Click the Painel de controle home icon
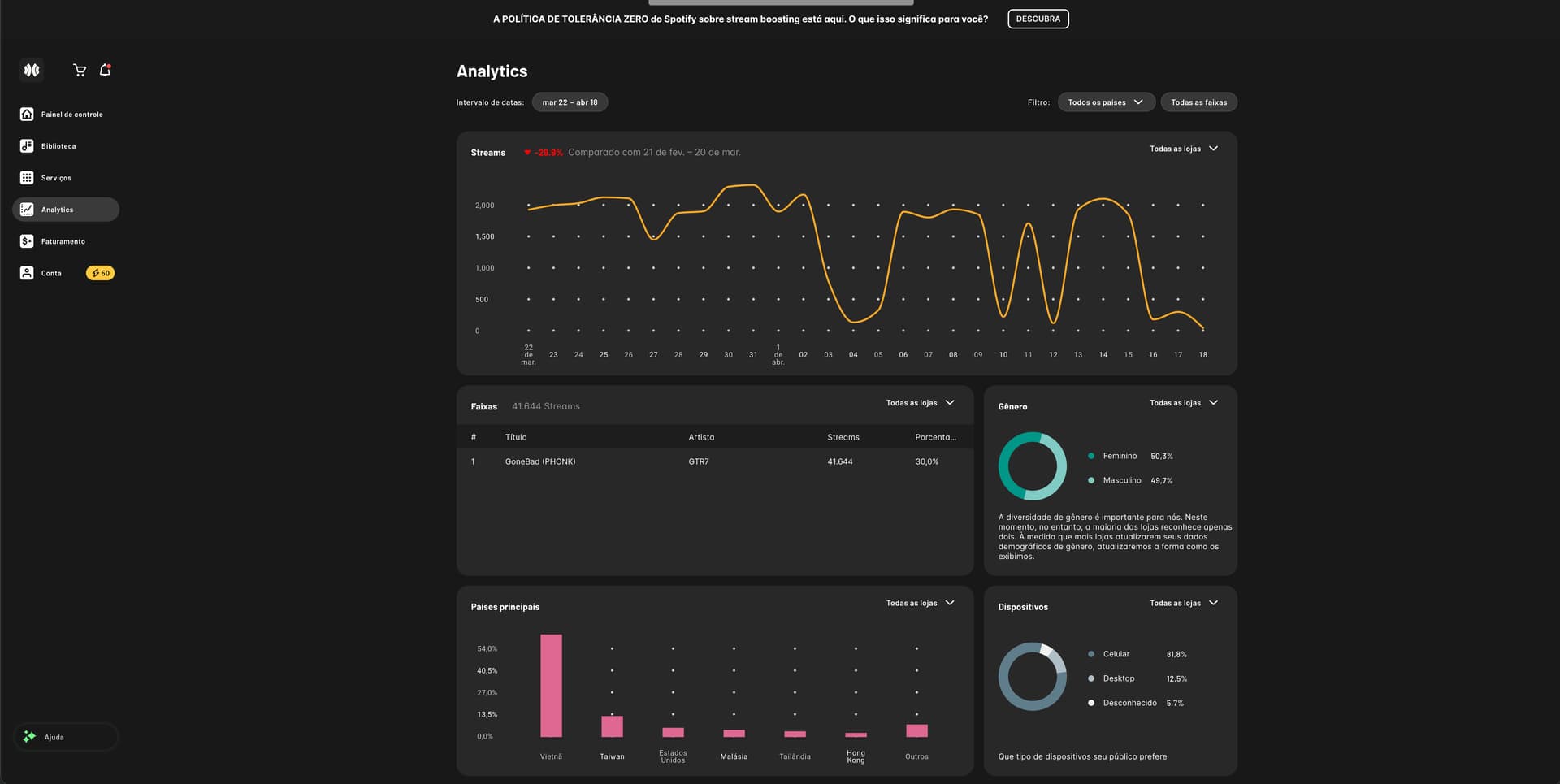This screenshot has height=784, width=1560. [x=27, y=115]
